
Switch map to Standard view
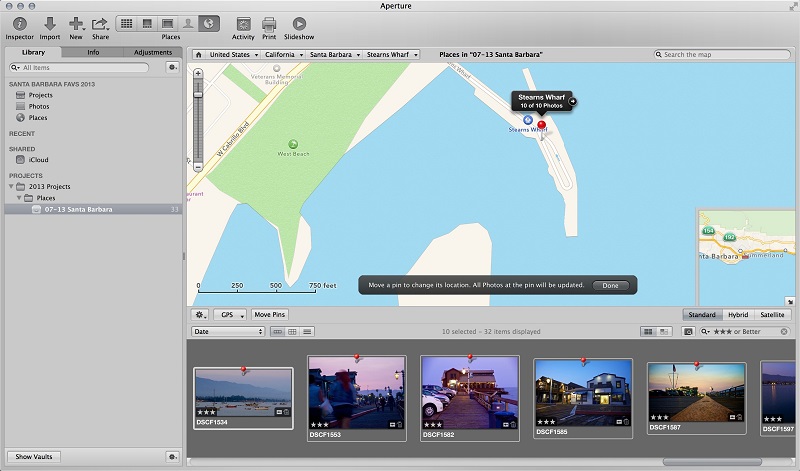point(702,315)
